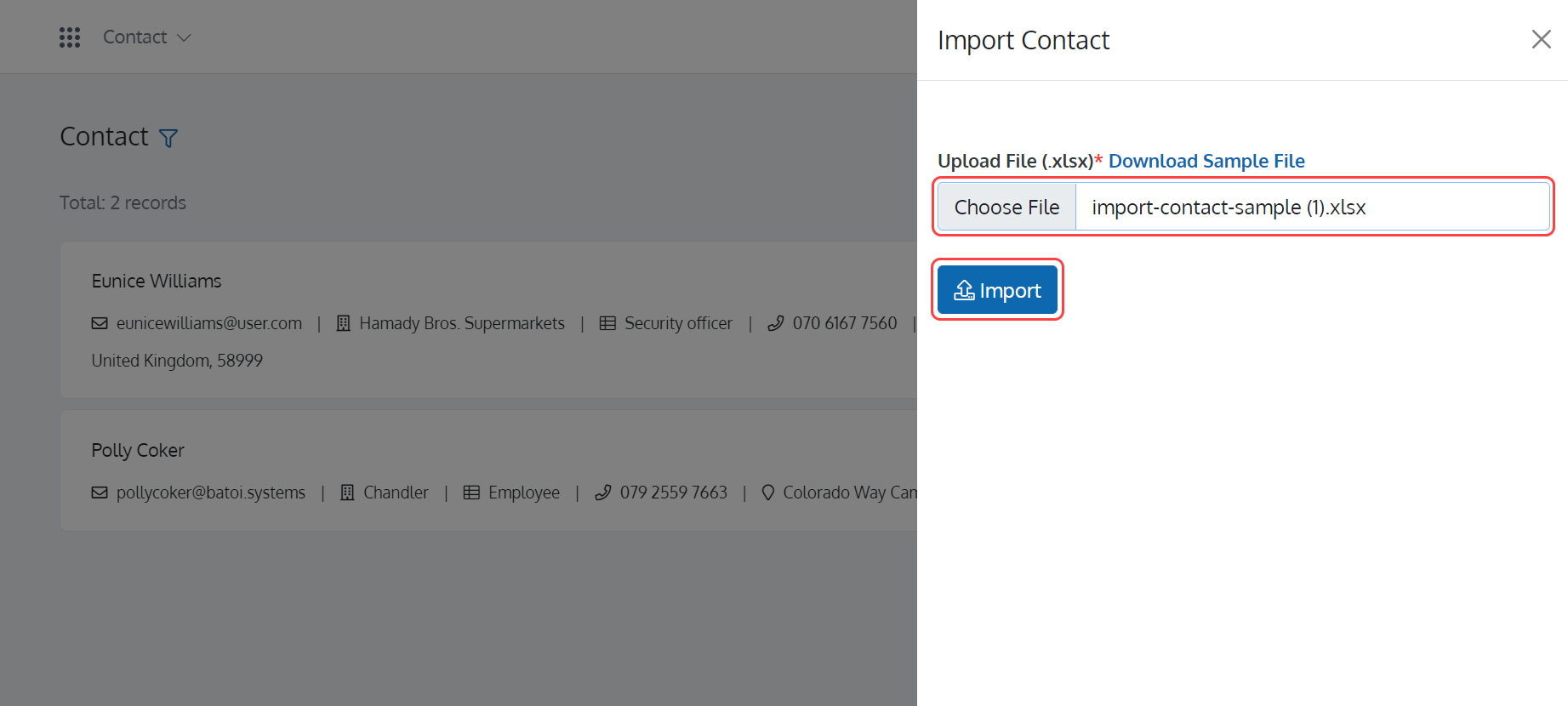Click the table icon next to Security officer
The height and width of the screenshot is (706, 1568).
pos(607,323)
